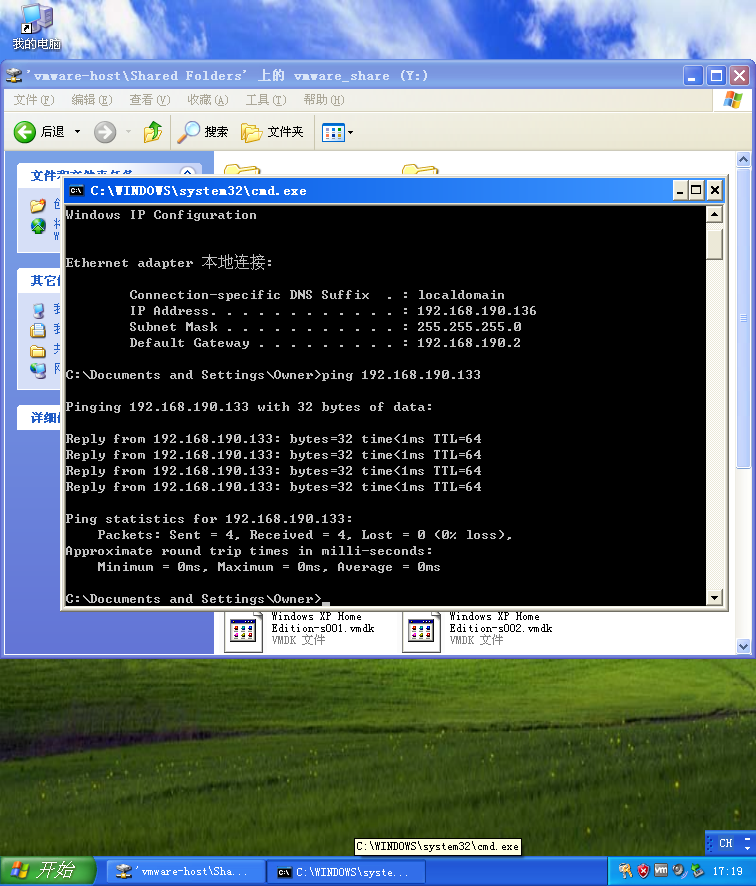This screenshot has width=756, height=886.
Task: Click the red security shield tray icon
Action: 643,871
